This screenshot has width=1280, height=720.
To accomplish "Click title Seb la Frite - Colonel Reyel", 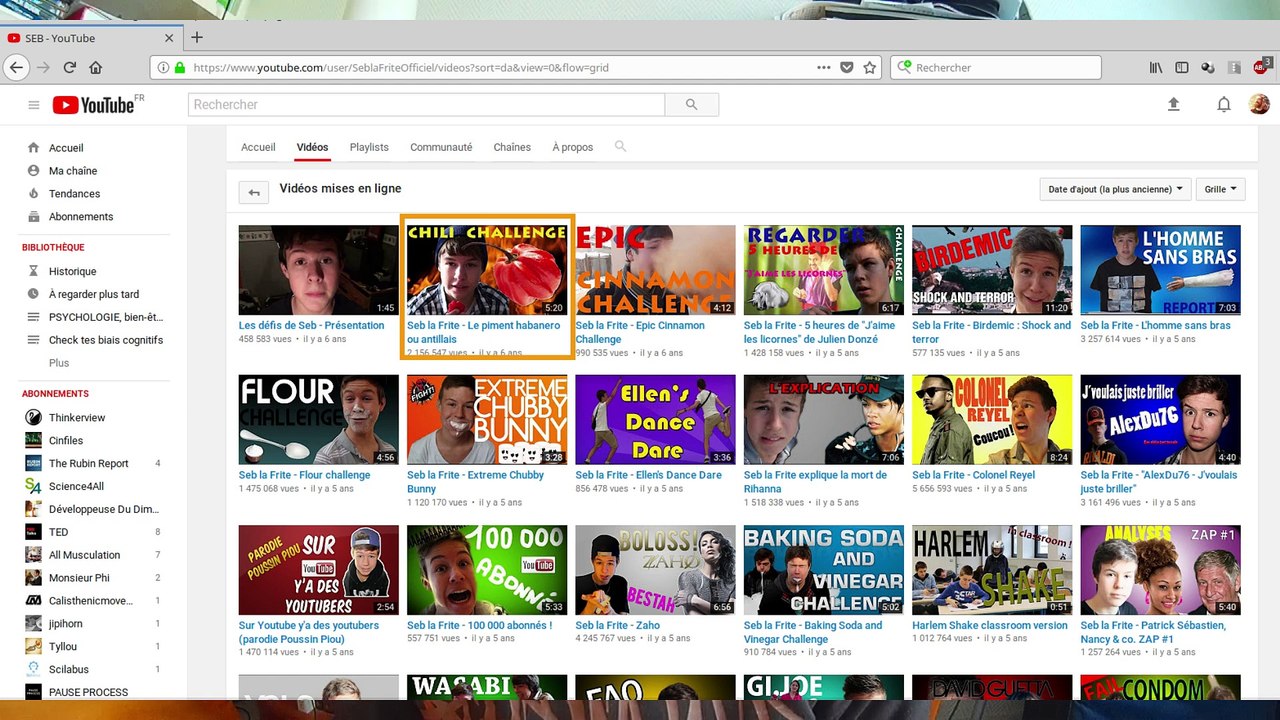I will point(973,476).
